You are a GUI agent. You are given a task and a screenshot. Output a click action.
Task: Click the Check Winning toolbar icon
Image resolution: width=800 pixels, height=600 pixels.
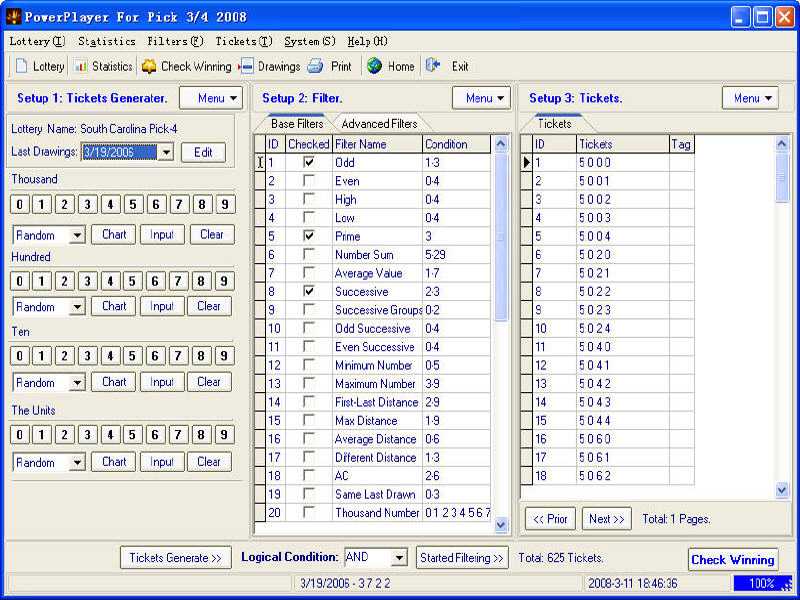149,66
